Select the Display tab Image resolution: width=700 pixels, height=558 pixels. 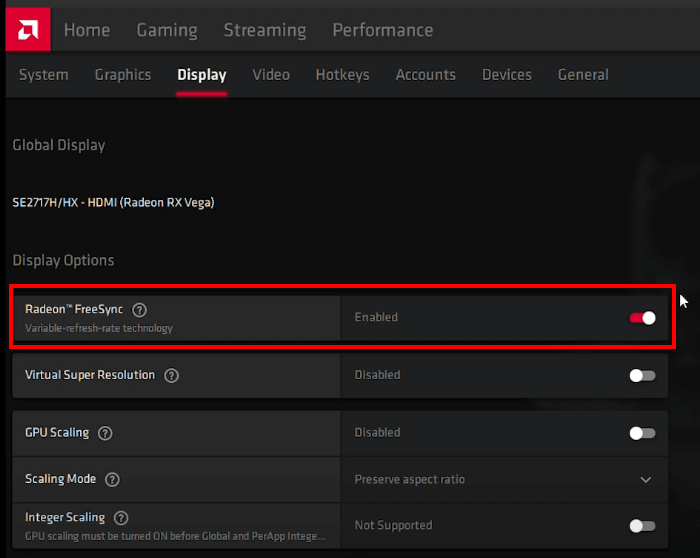click(202, 75)
